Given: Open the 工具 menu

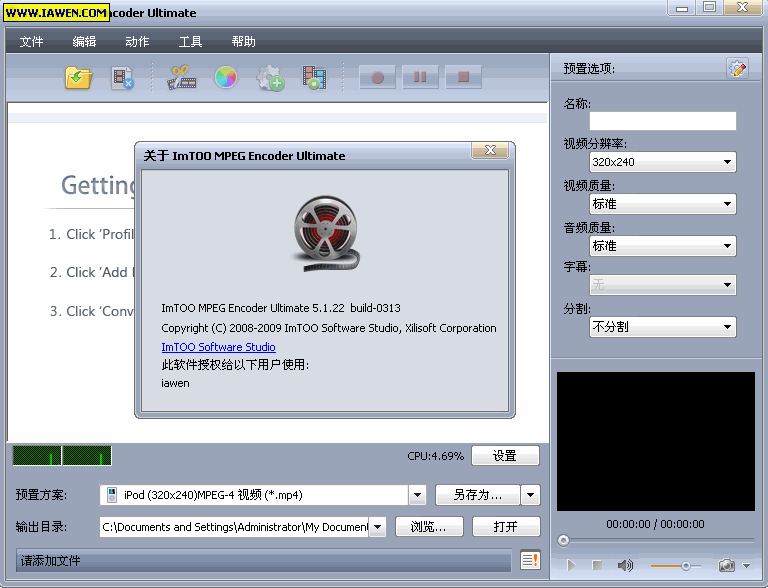Looking at the screenshot, I should [x=190, y=41].
